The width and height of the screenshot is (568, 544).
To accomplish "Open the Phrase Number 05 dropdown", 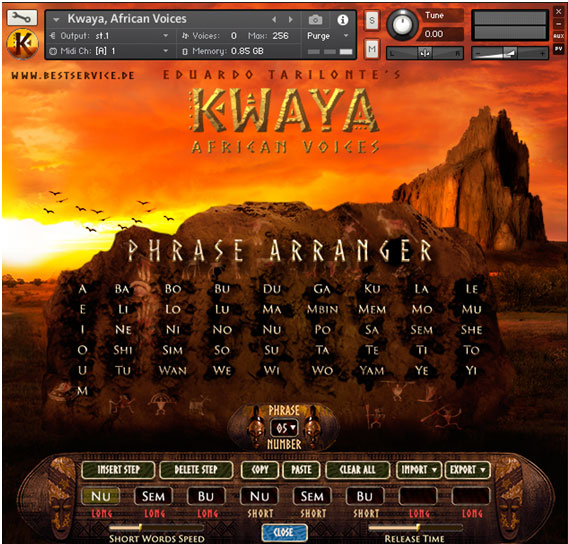I will click(x=284, y=428).
